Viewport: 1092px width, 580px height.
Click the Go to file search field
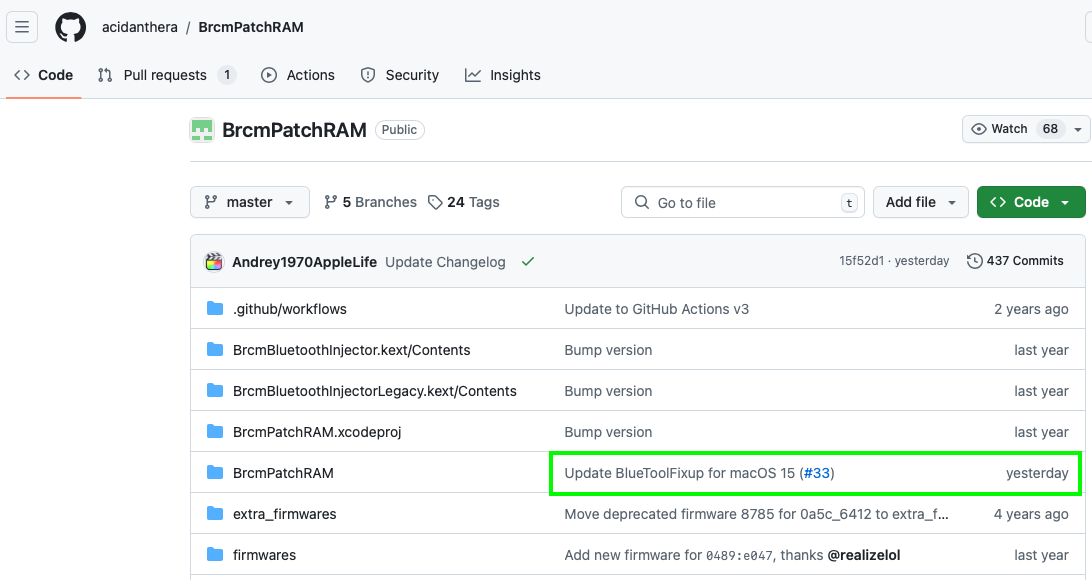point(740,203)
